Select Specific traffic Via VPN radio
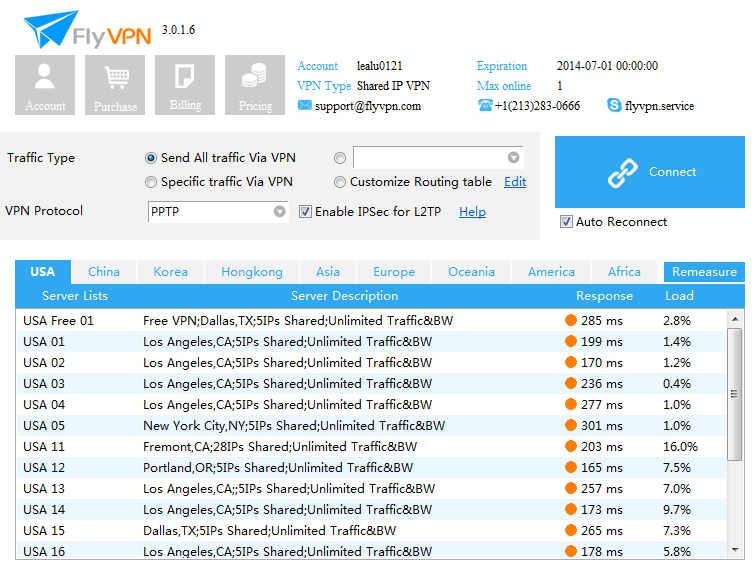756x570 pixels. pos(151,182)
